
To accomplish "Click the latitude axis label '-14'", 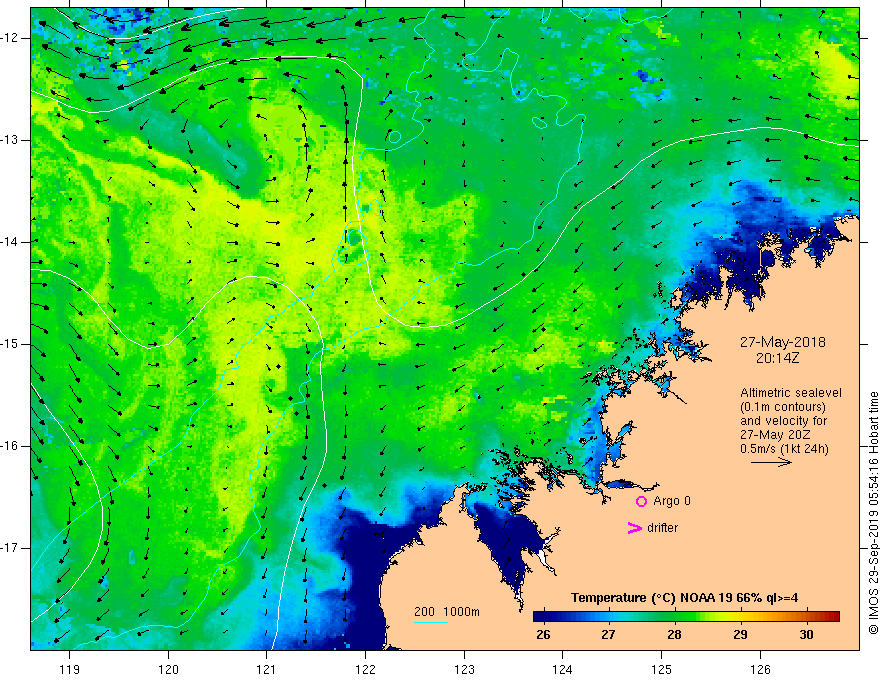I will point(10,242).
